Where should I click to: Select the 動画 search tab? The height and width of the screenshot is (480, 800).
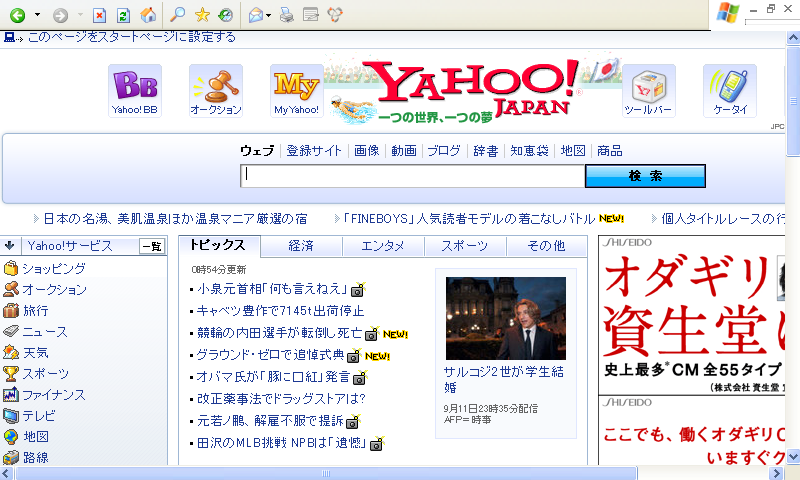coord(404,150)
